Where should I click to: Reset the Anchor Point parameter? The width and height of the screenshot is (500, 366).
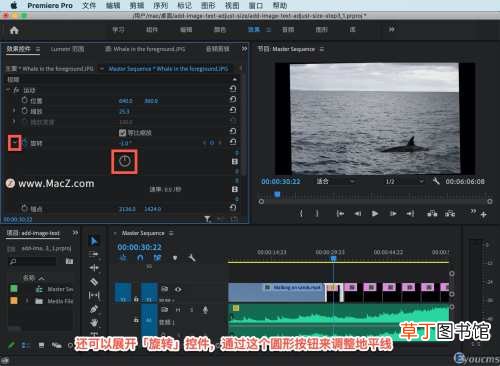[233, 208]
